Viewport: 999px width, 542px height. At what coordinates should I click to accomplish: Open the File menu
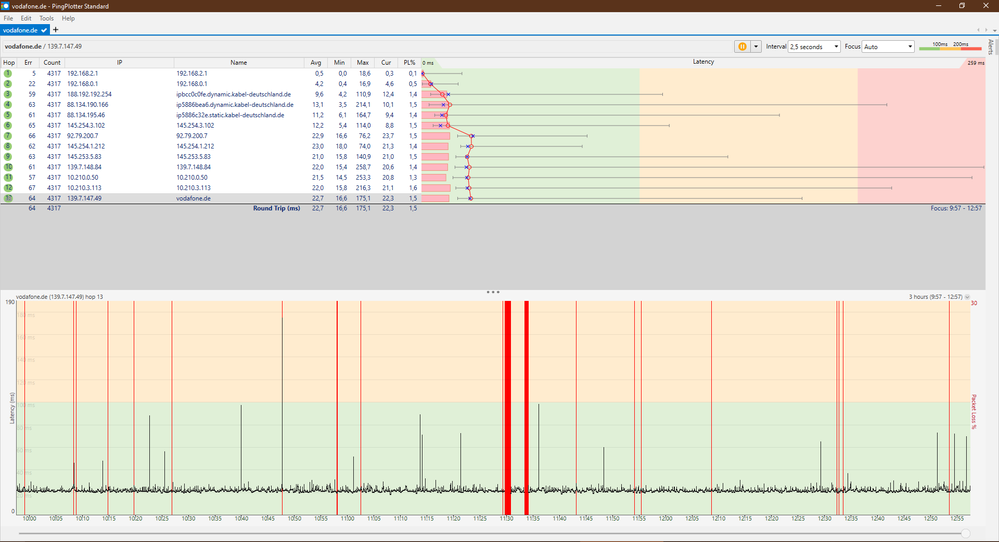(8, 18)
